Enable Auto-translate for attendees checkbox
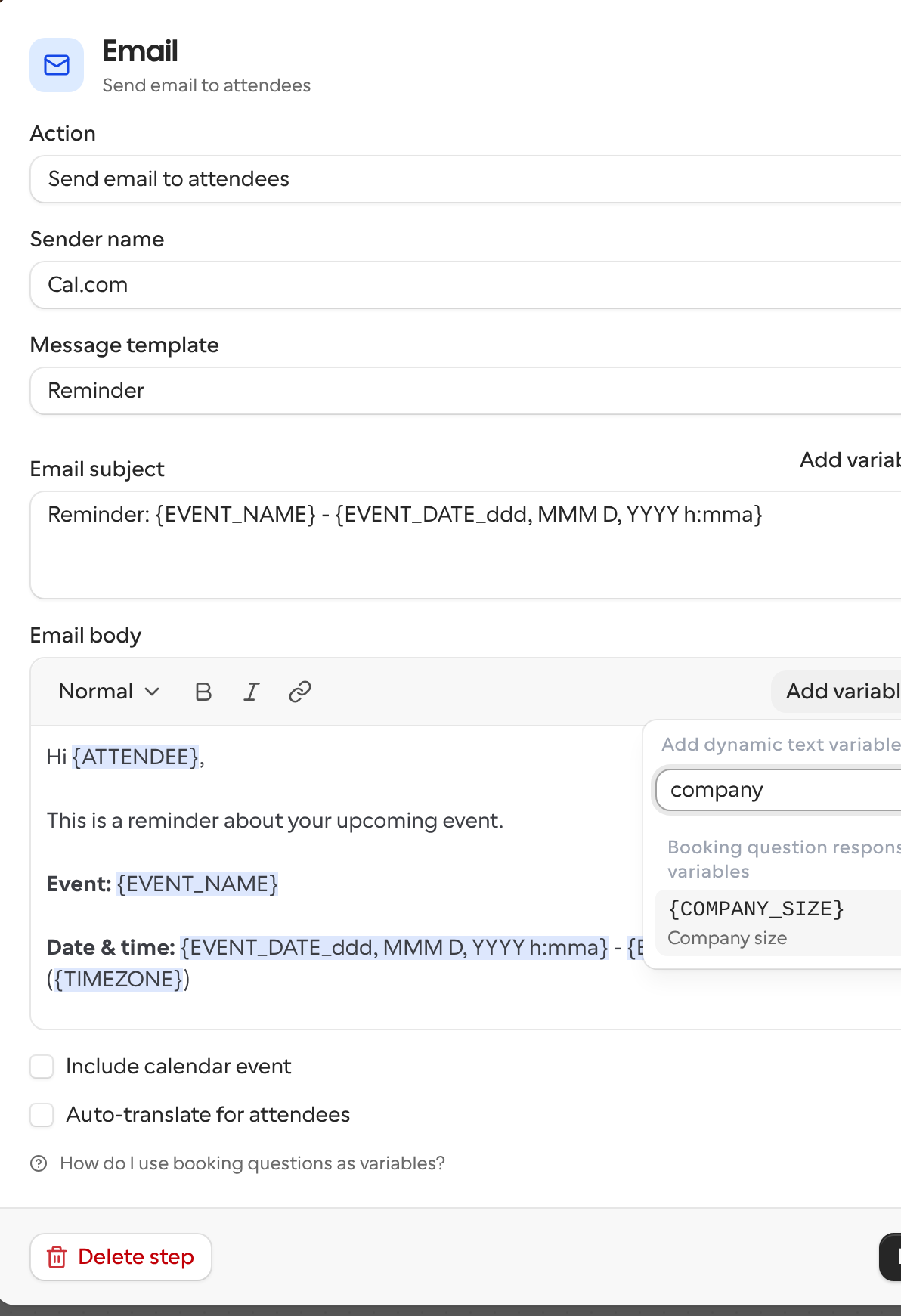This screenshot has height=1316, width=901. [x=42, y=1115]
